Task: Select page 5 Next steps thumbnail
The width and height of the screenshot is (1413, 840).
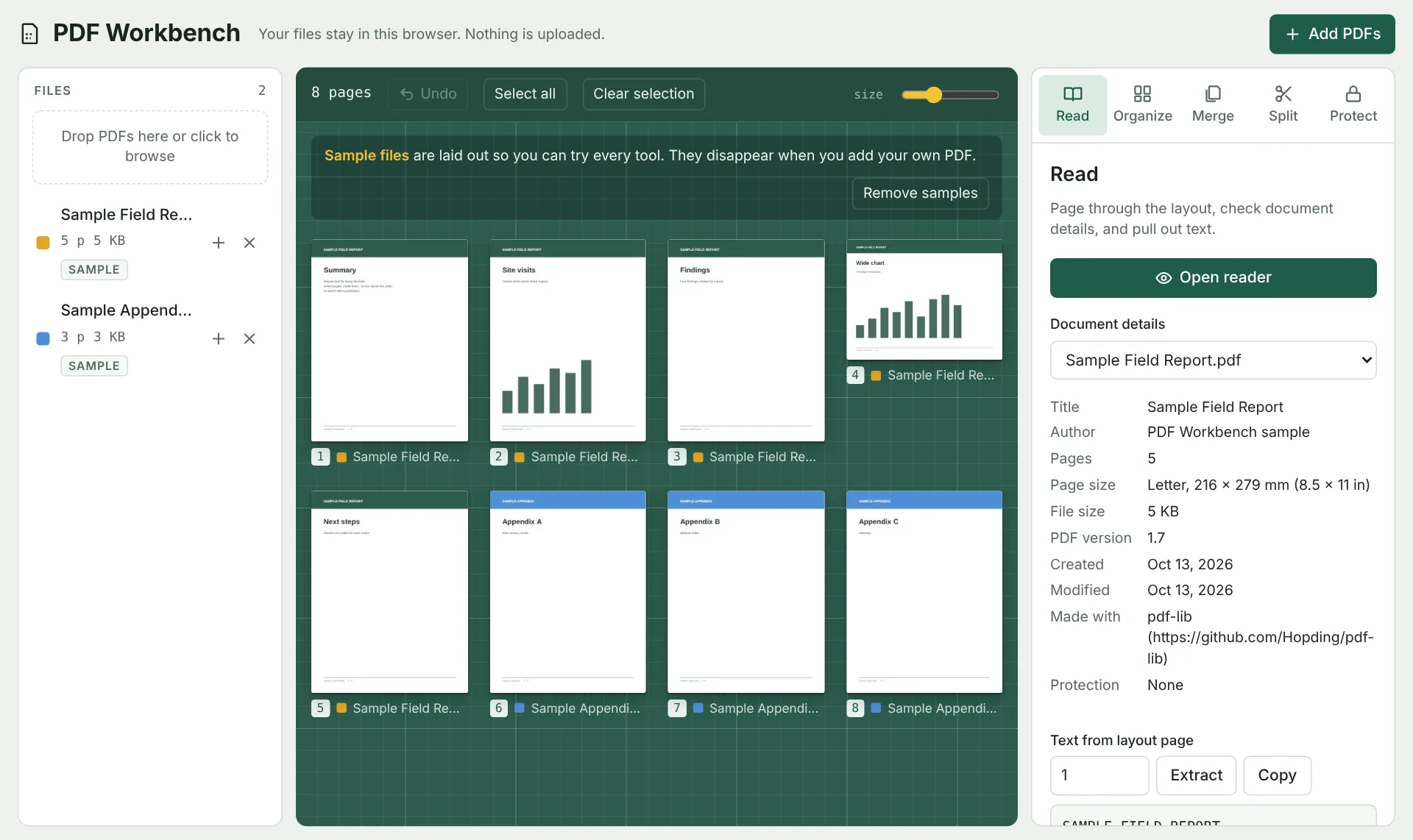Action: 389,592
